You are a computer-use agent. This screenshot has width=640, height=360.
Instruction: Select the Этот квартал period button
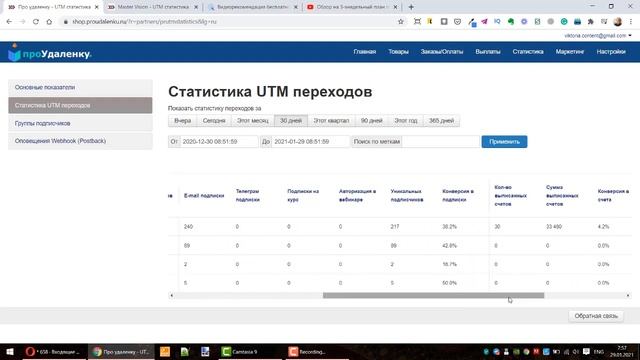tap(331, 121)
